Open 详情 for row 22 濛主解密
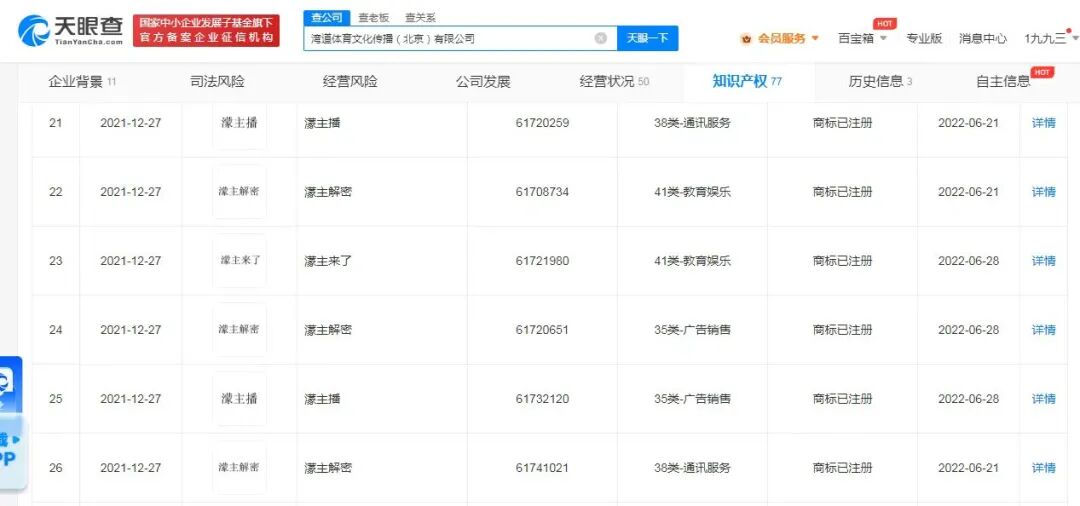 tap(1043, 192)
